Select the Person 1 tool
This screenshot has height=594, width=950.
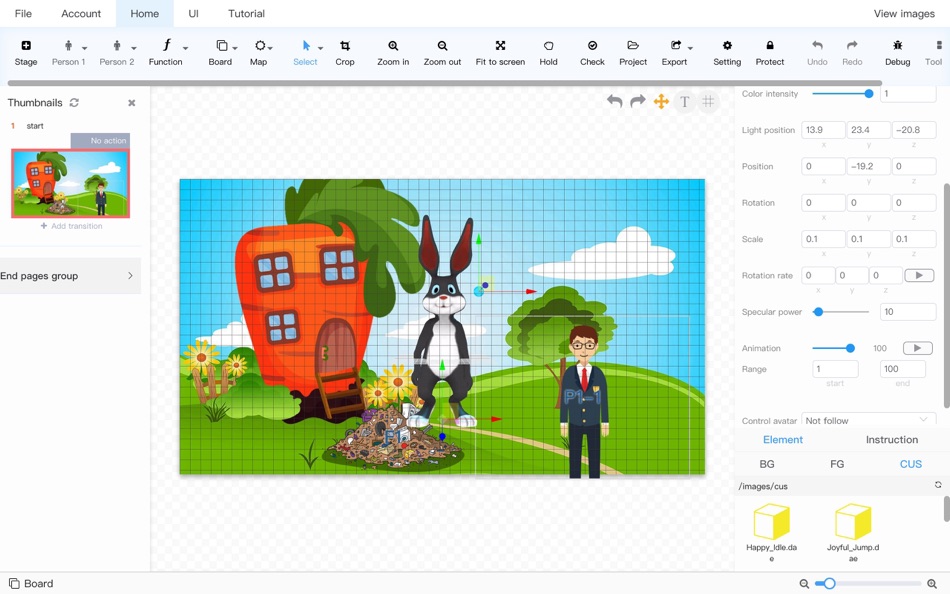(68, 53)
